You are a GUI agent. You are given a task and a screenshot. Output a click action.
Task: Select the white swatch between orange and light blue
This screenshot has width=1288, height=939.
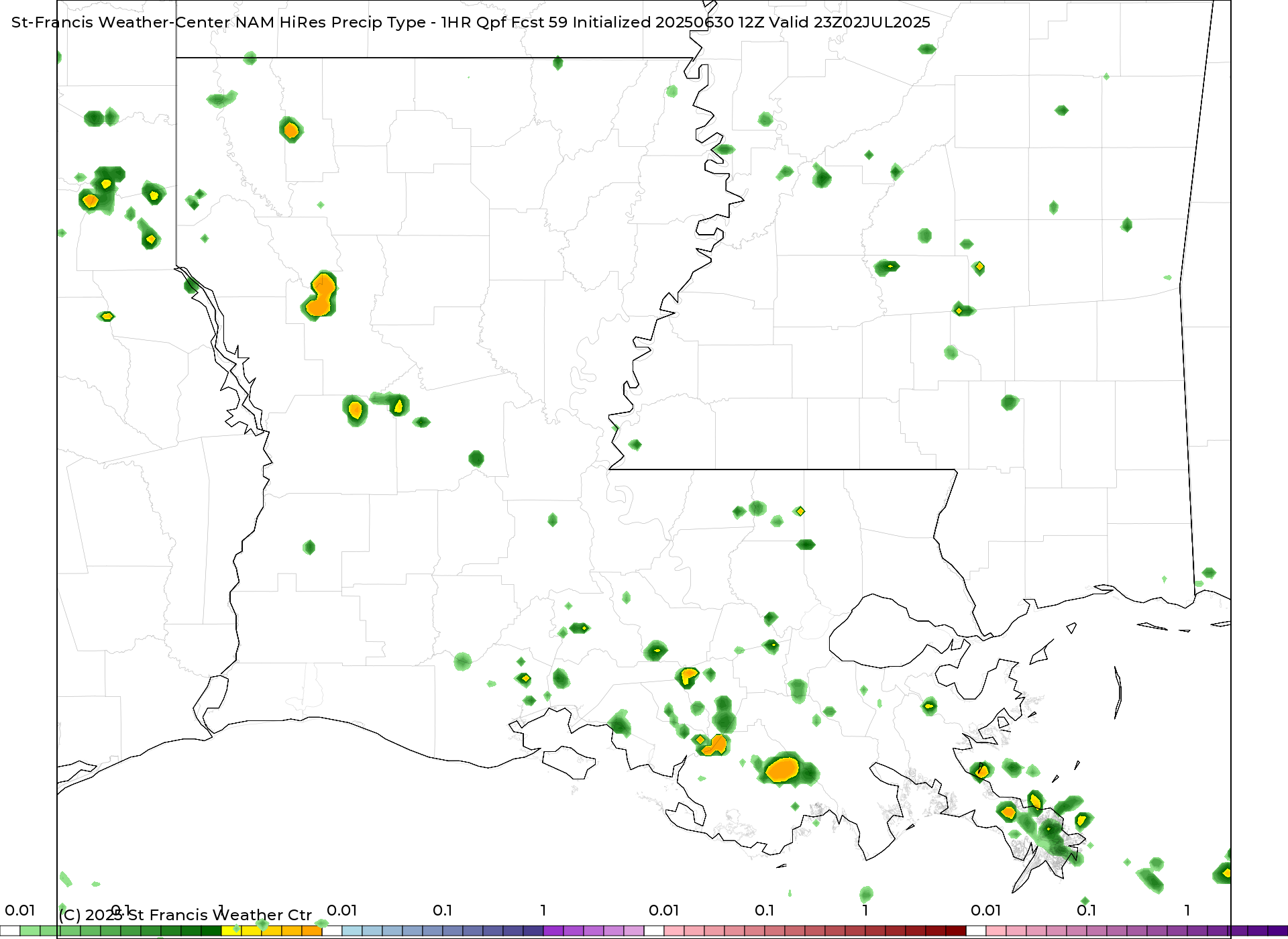click(332, 931)
